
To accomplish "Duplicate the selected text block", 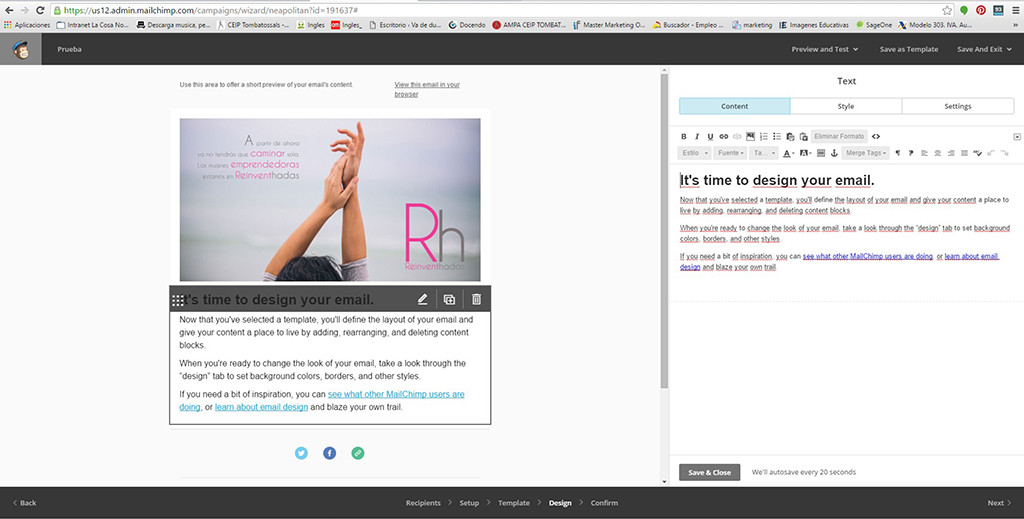I will coord(449,299).
